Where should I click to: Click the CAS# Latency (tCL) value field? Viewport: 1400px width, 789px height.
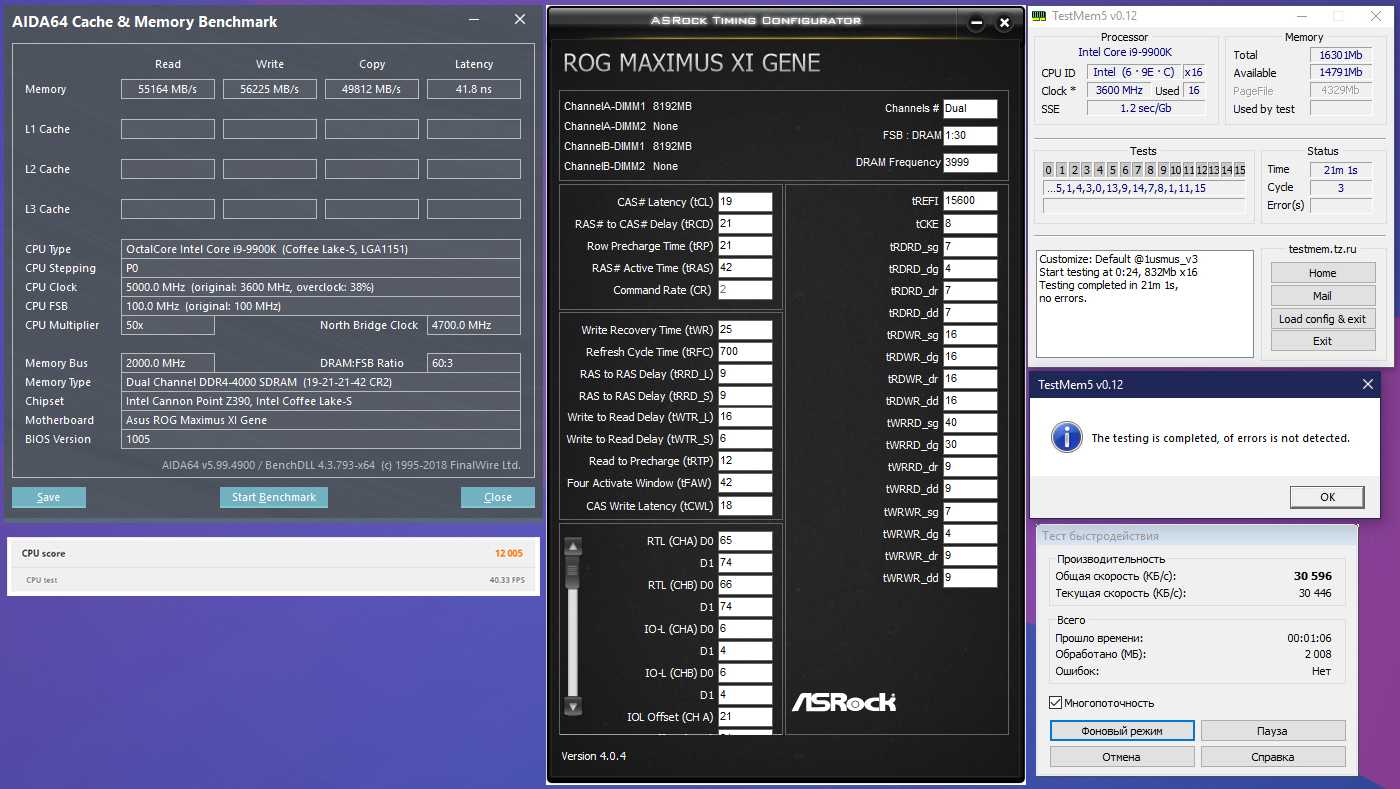[x=745, y=202]
